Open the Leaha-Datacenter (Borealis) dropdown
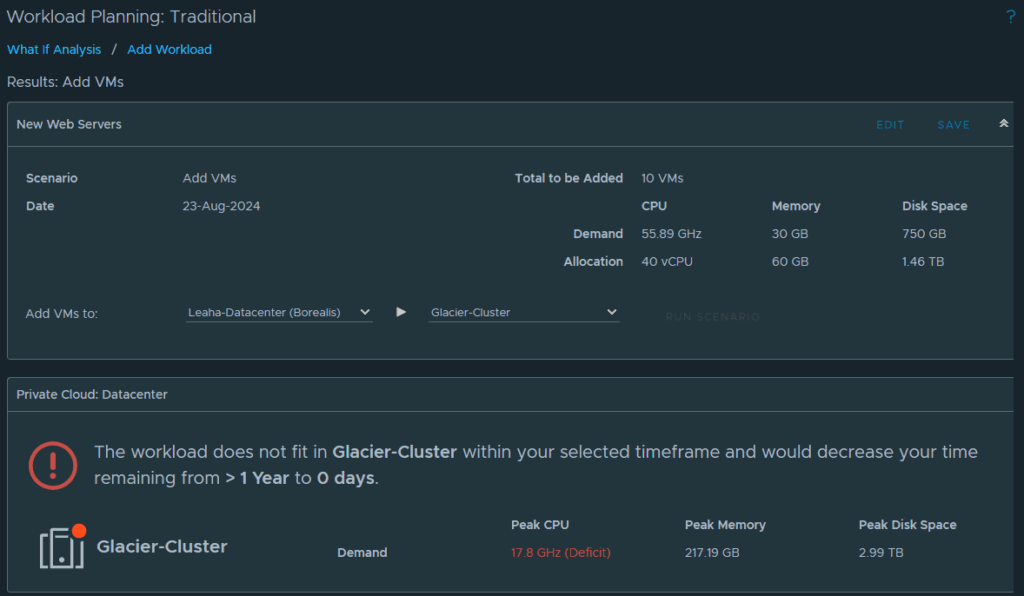This screenshot has height=596, width=1024. [279, 313]
